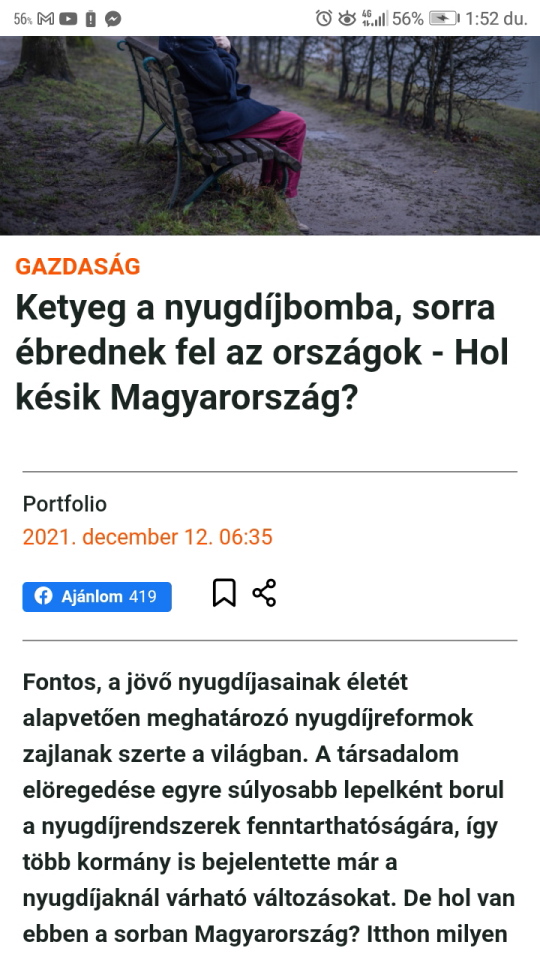This screenshot has height=960, width=540.
Task: Tap the 4G signal strength indicator
Action: coord(374,18)
